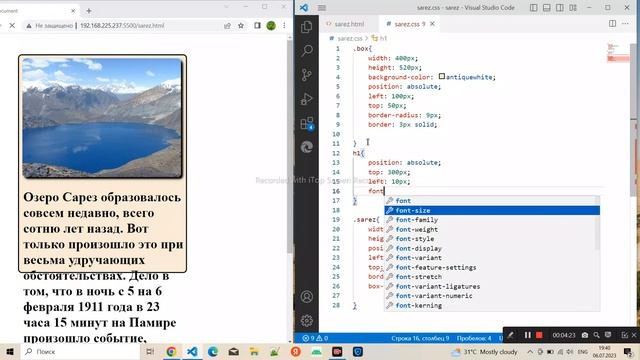Open a new browser tab
Image resolution: width=640 pixels, height=360 pixels.
pyautogui.click(x=89, y=11)
